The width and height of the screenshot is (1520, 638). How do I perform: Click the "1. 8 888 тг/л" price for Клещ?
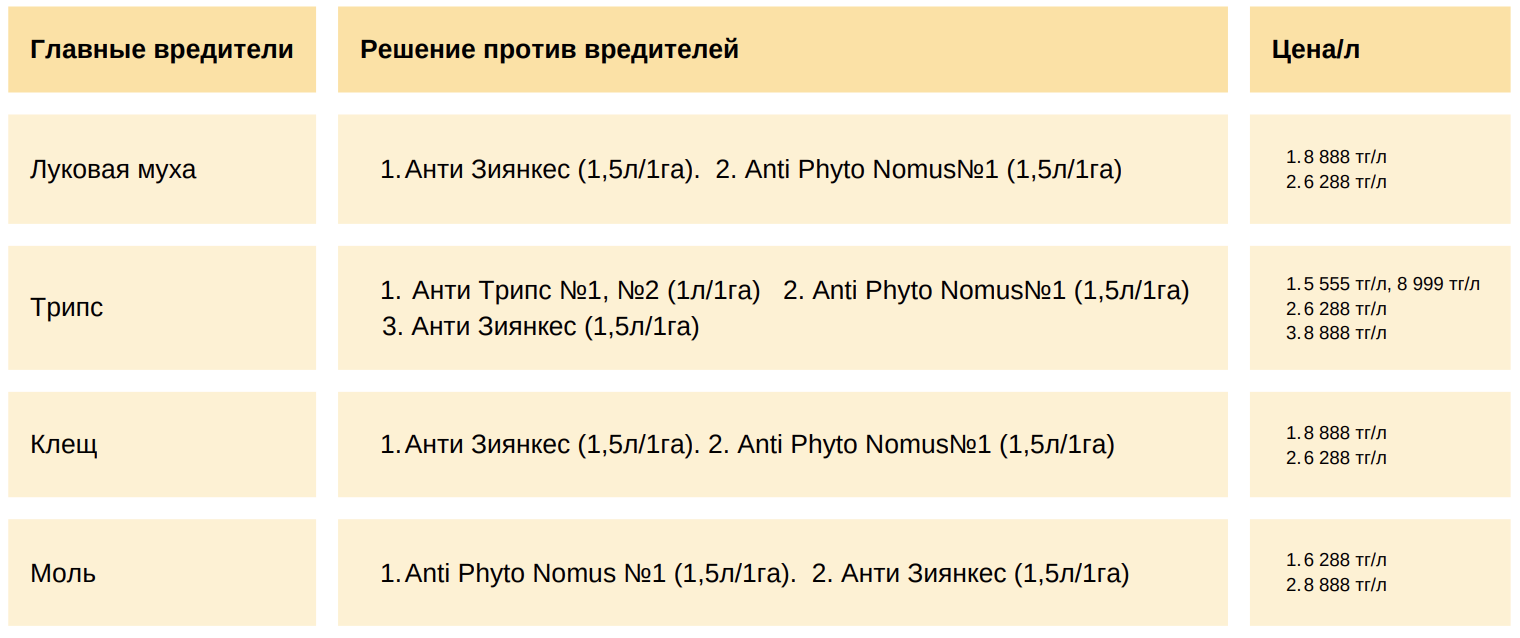pos(1337,433)
